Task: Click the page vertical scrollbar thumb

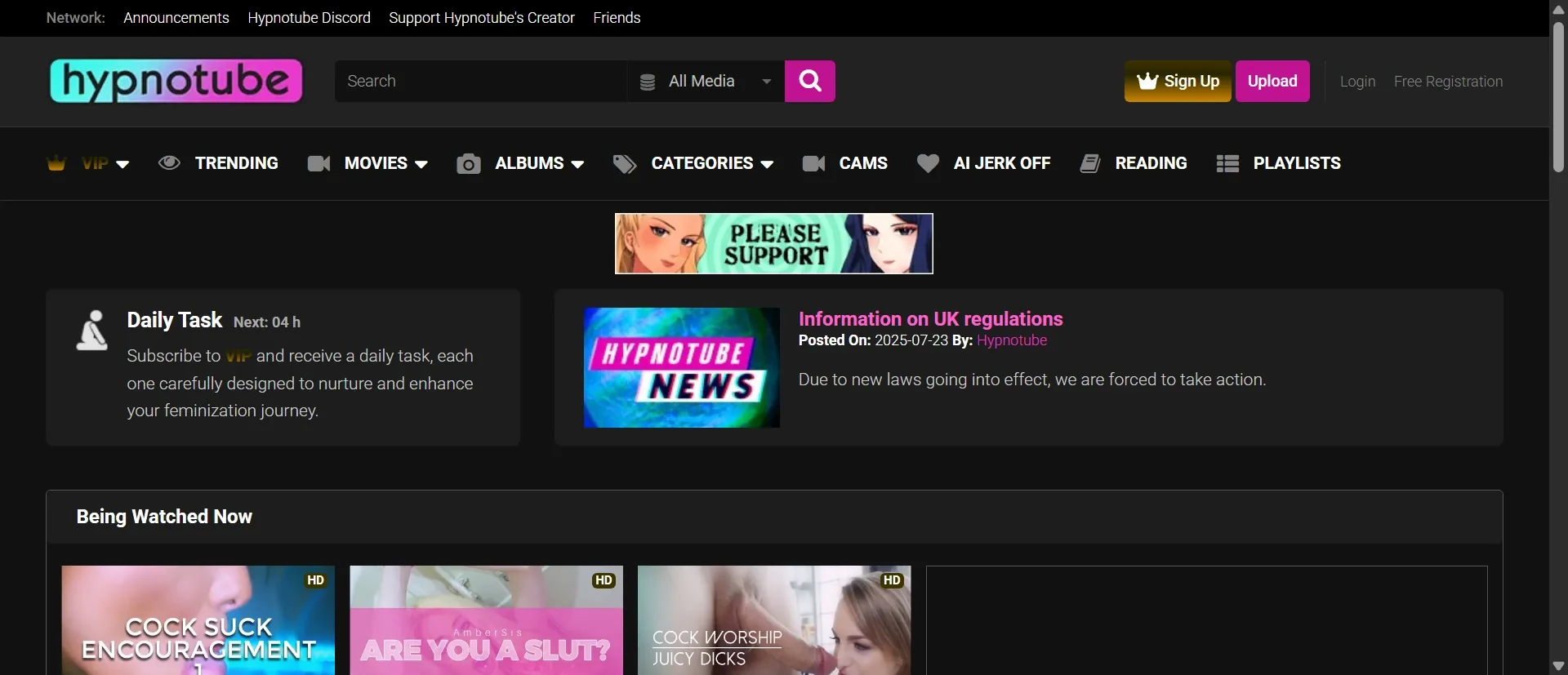Action: coord(1558,96)
